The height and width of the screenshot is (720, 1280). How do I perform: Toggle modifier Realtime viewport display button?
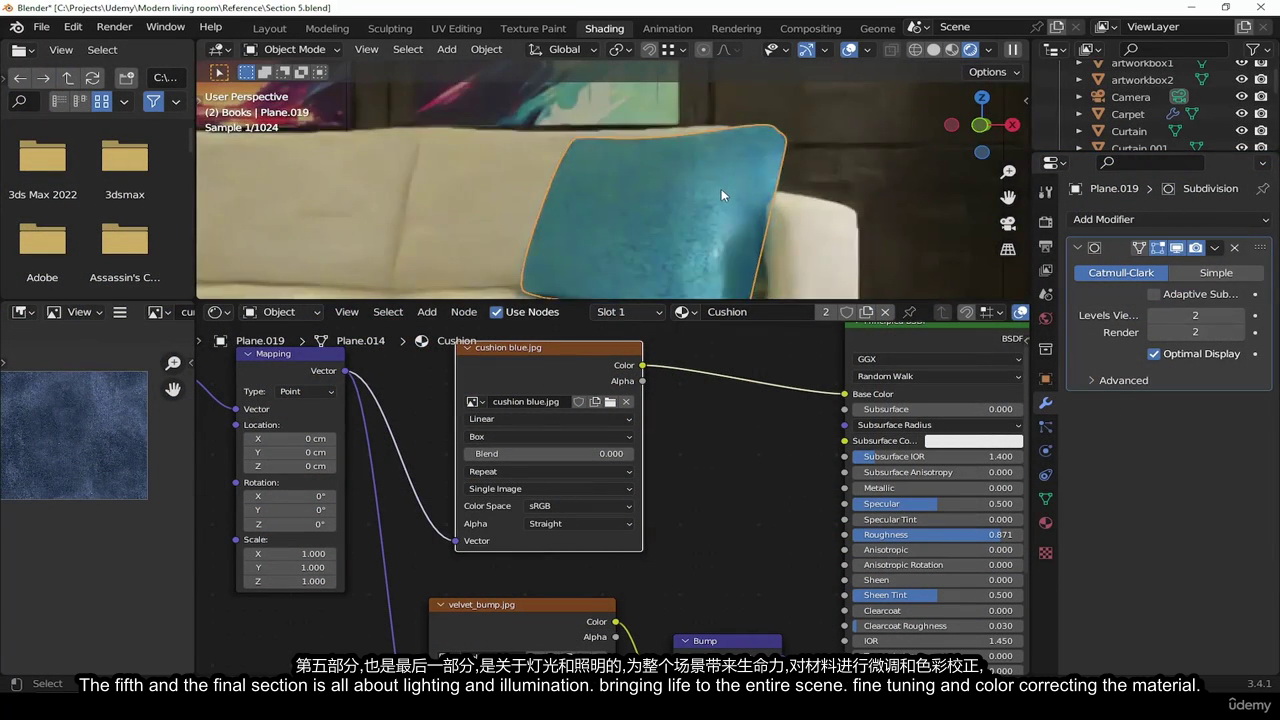point(1177,248)
